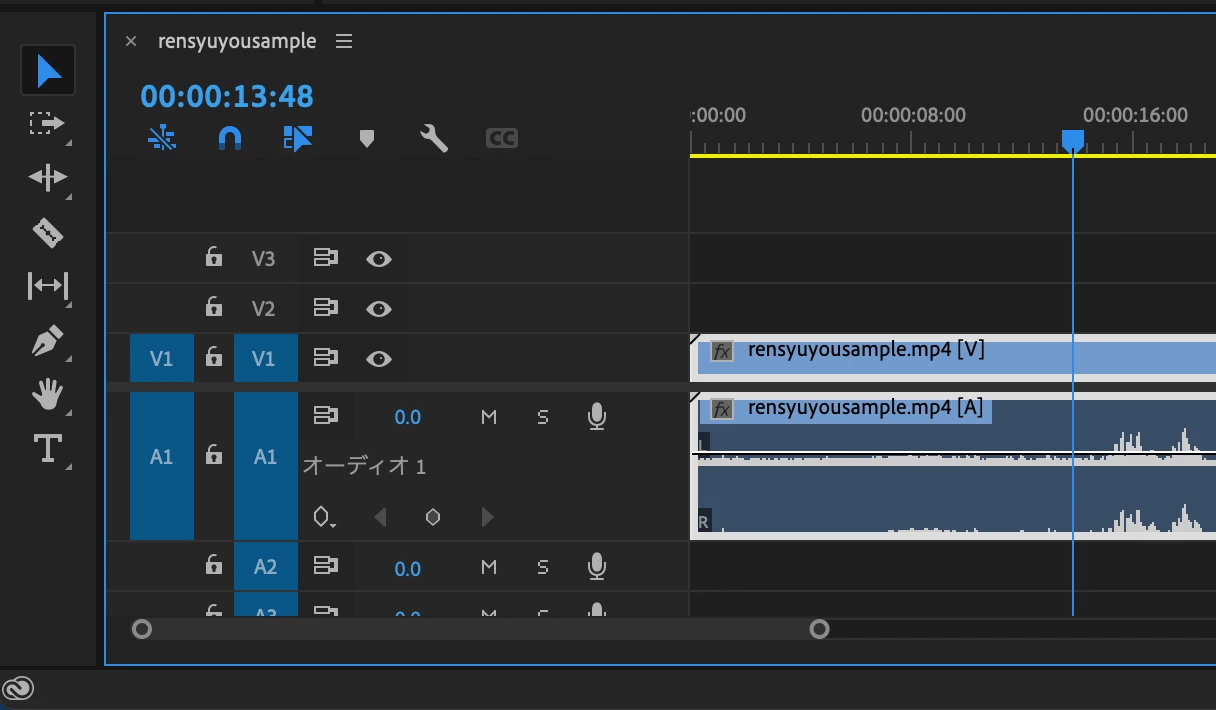Solo audio track A2

click(543, 568)
